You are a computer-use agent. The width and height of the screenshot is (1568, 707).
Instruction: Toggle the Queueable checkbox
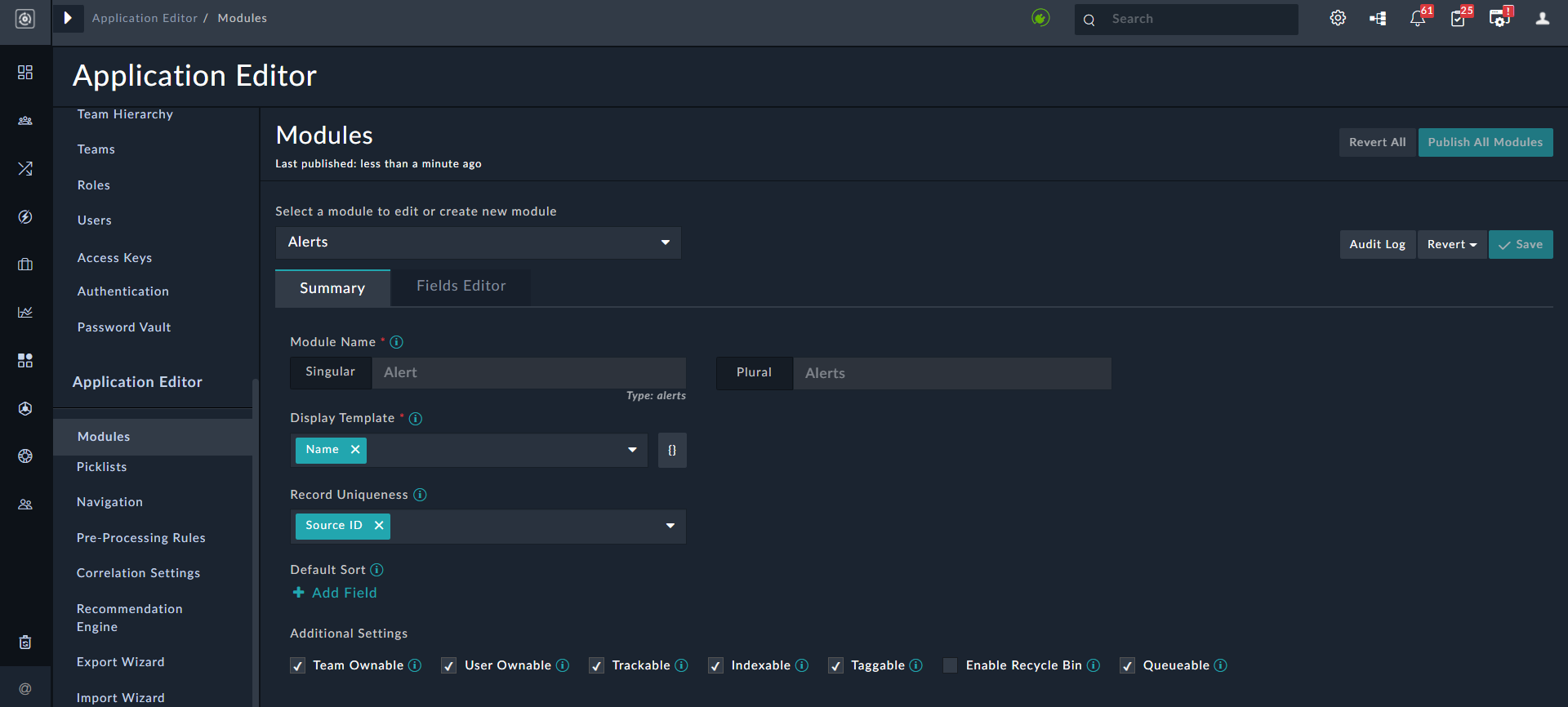(x=1128, y=666)
